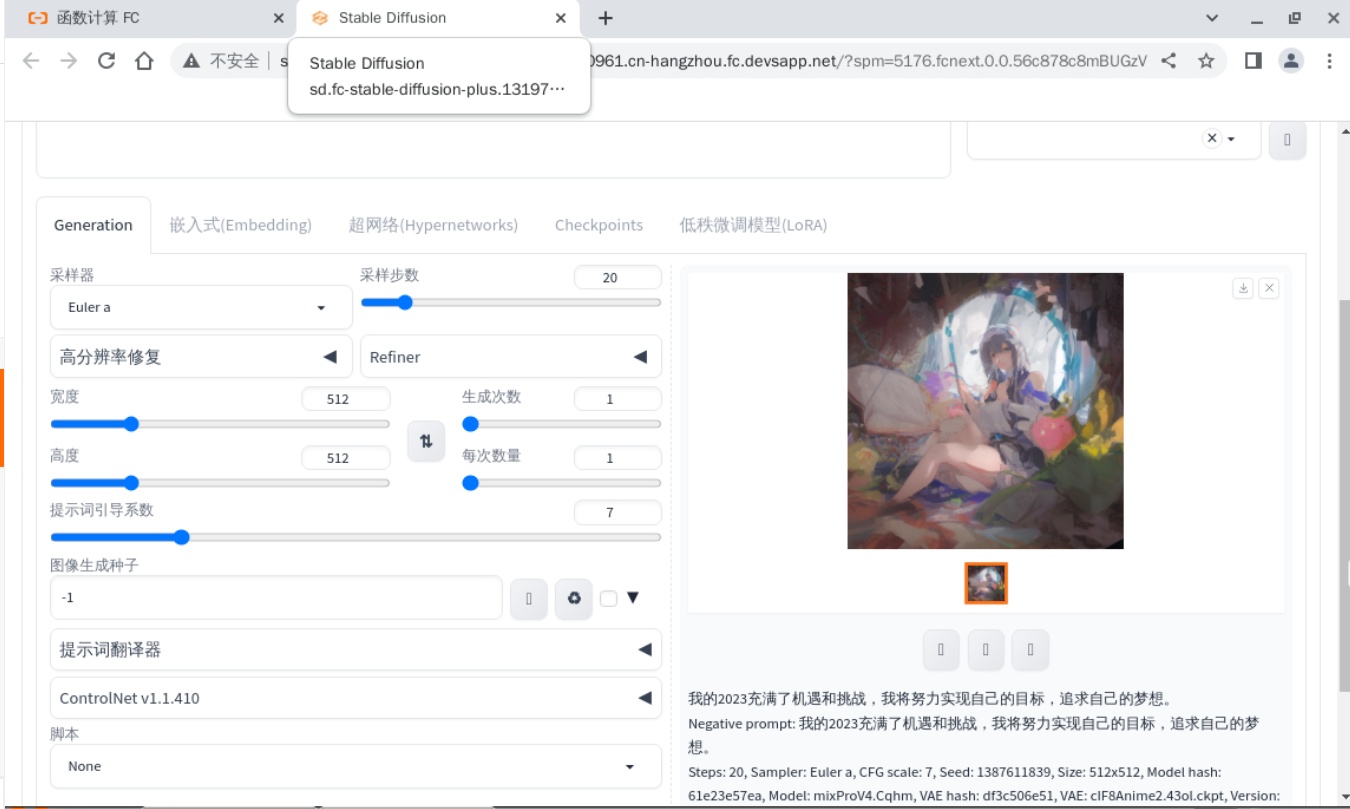Image resolution: width=1350 pixels, height=809 pixels.
Task: Click the first button under the gallery
Action: (941, 649)
